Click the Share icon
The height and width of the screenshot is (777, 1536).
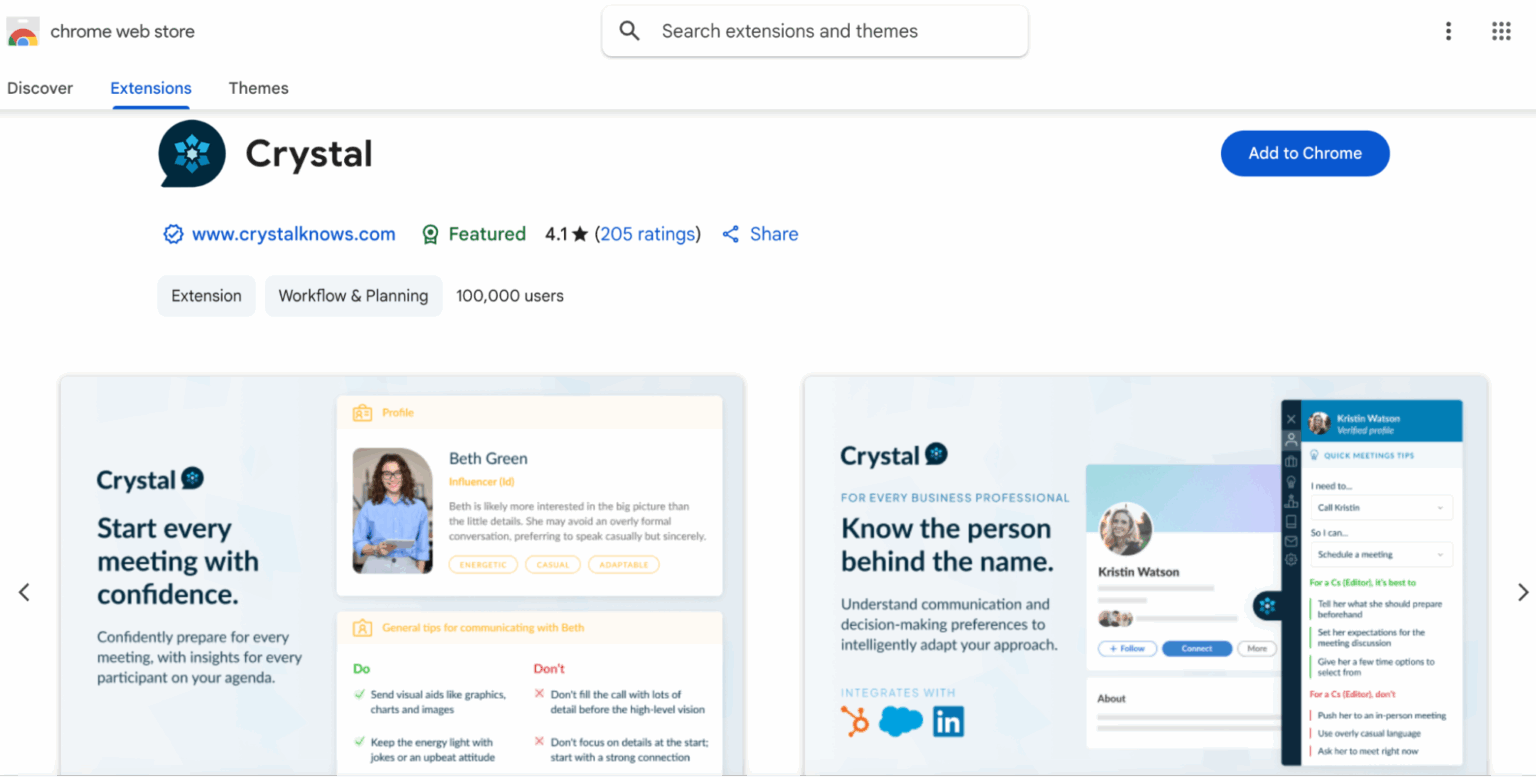click(730, 233)
